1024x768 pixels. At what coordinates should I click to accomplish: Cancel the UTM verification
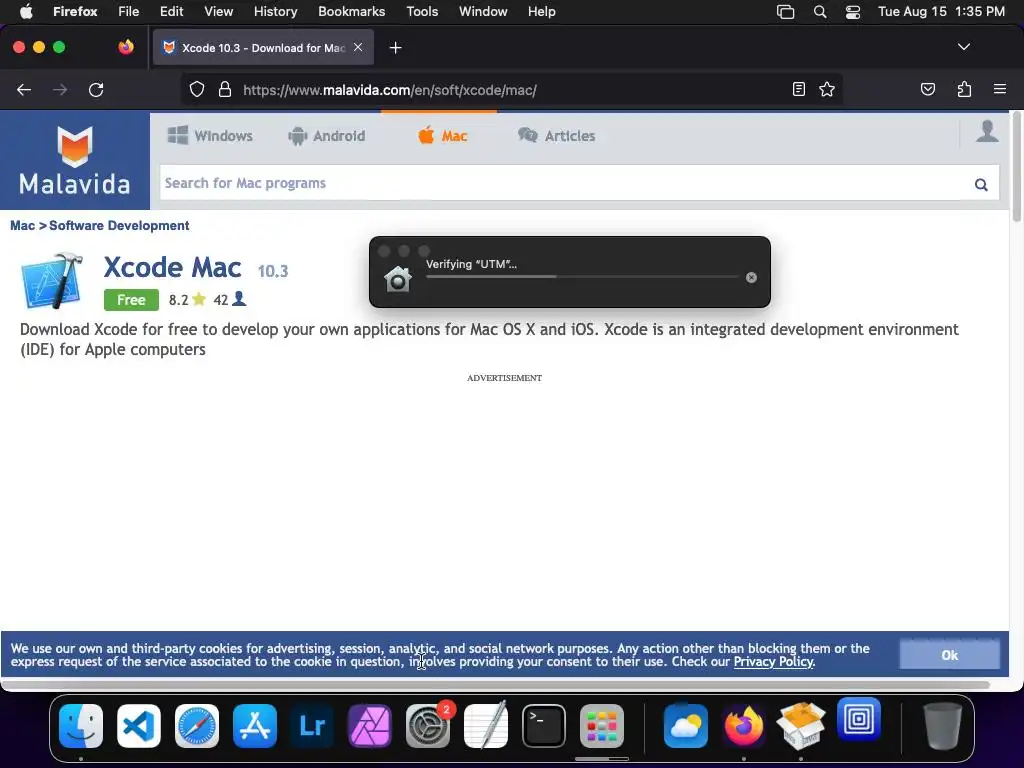pyautogui.click(x=751, y=278)
